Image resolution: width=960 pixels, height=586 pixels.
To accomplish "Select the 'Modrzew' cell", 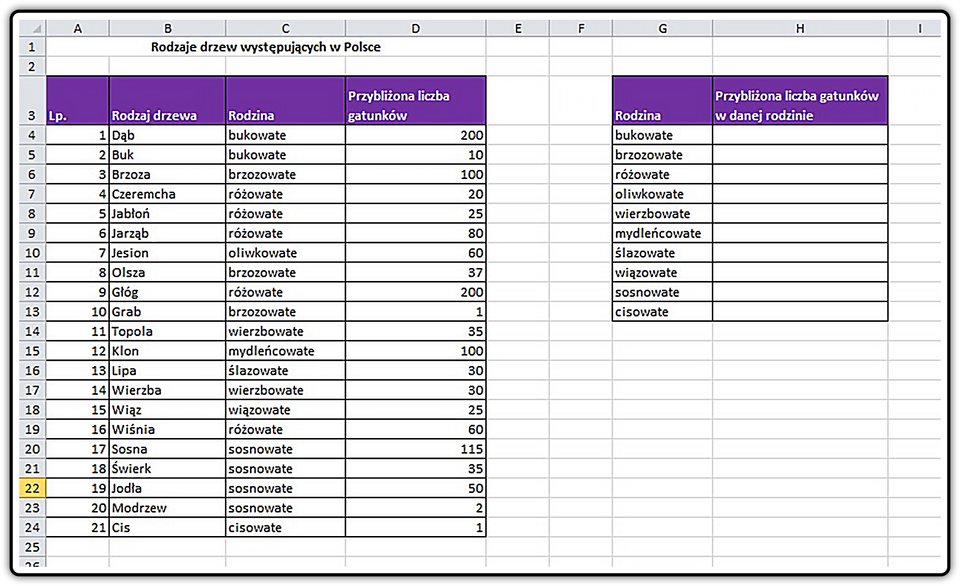I will (x=167, y=508).
